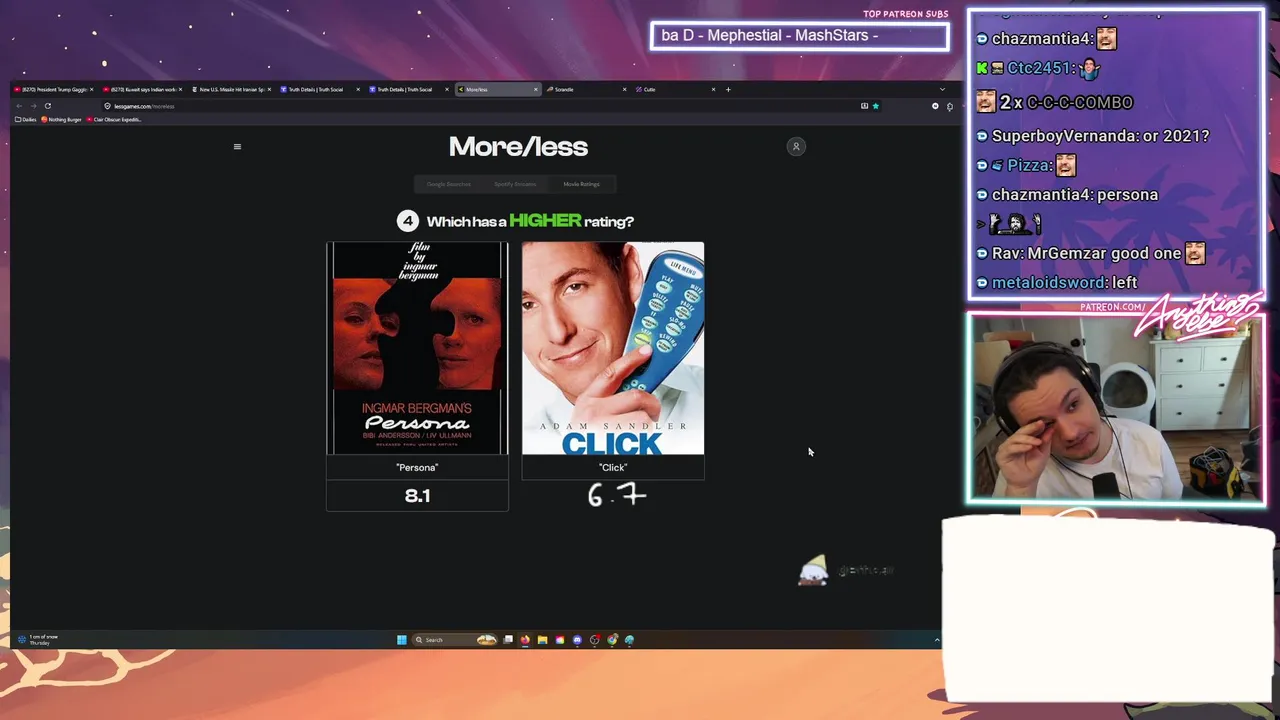Pick the Click movie poster
Image resolution: width=1280 pixels, height=720 pixels.
point(613,348)
